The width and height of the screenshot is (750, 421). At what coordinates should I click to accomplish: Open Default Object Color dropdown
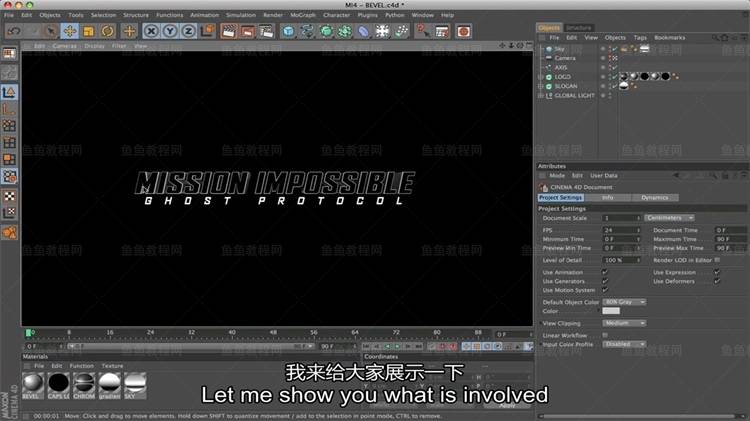624,302
